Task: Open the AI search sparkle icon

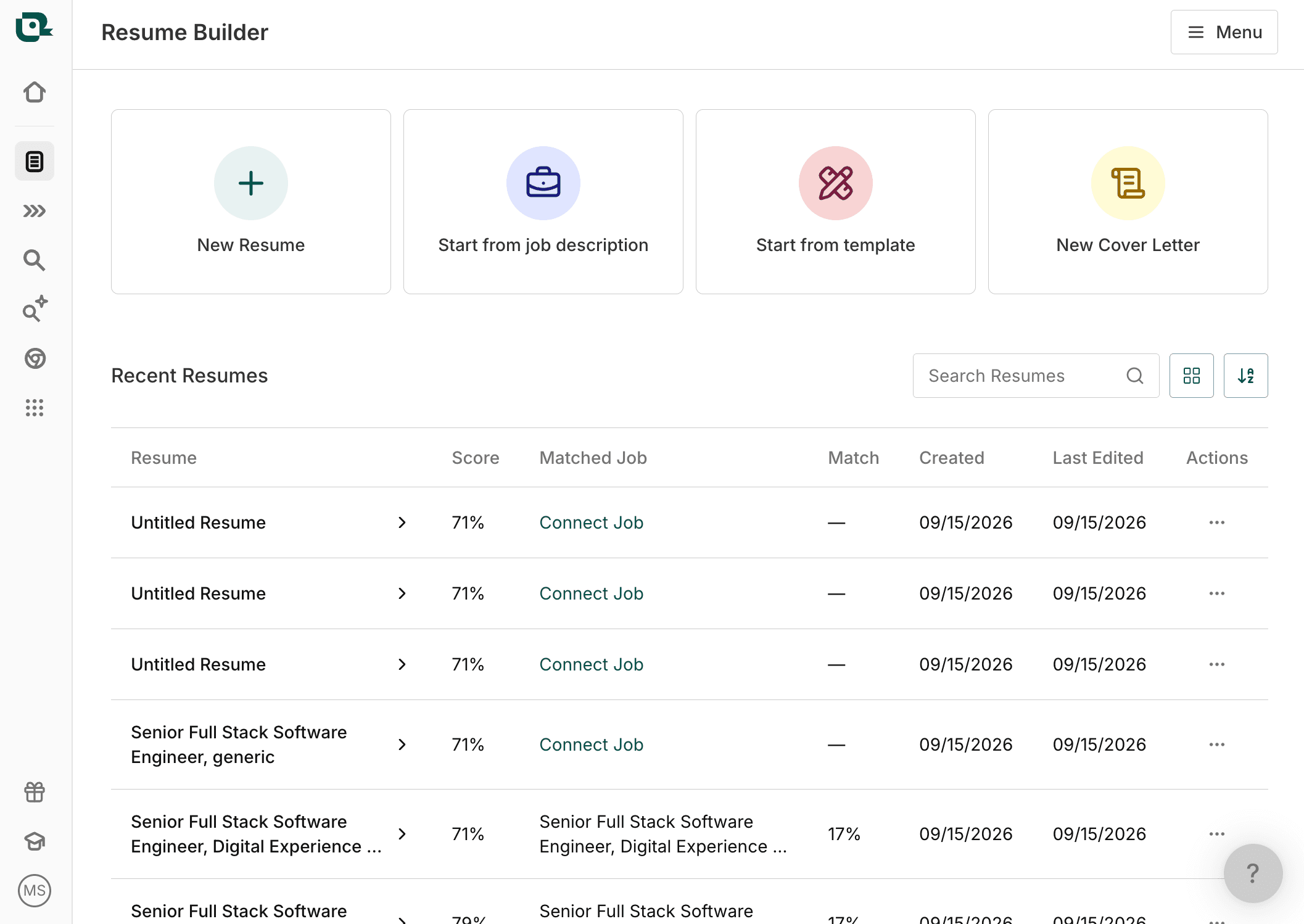Action: [x=35, y=309]
